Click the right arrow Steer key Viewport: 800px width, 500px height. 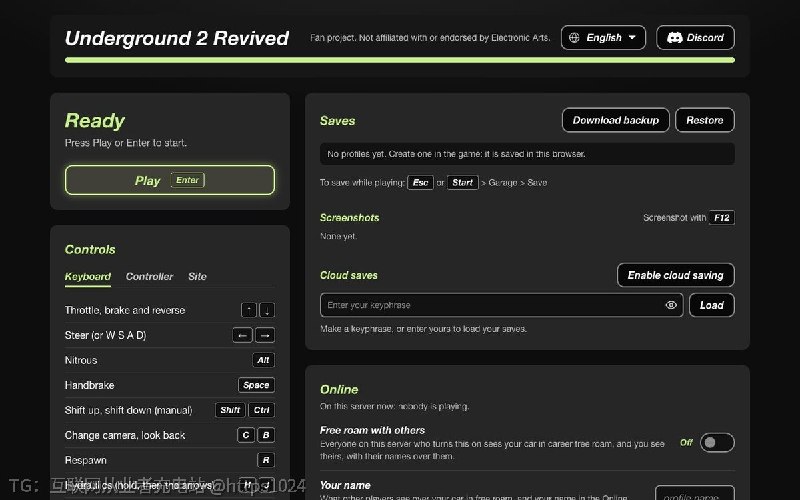[x=265, y=335]
